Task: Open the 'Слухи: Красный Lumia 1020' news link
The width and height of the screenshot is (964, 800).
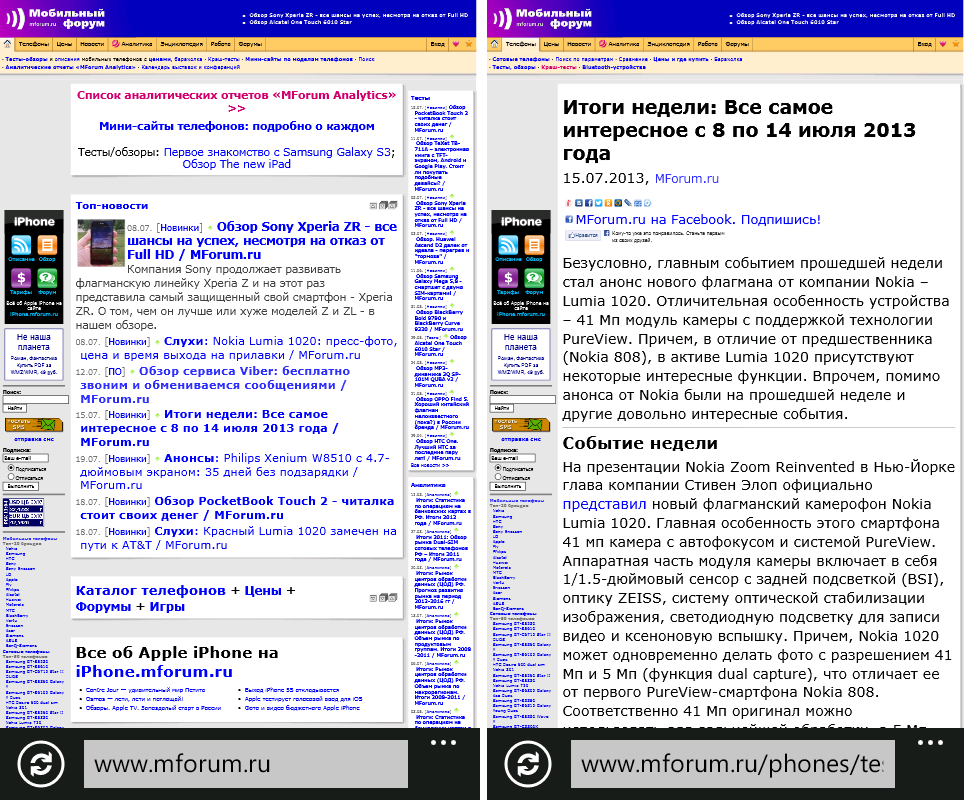Action: (239, 538)
